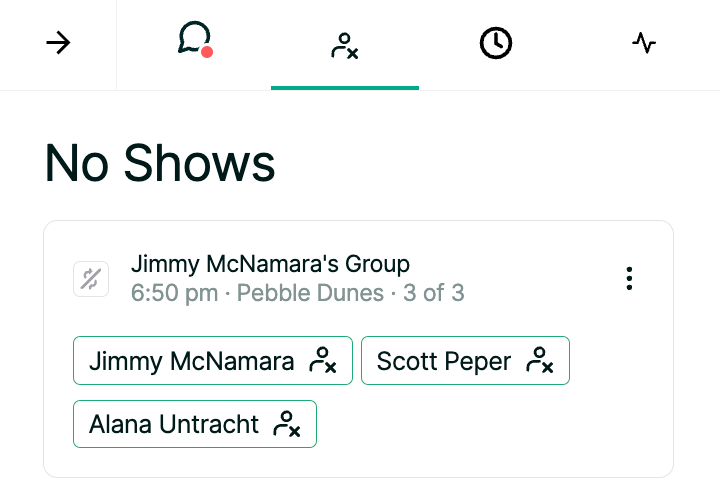Click the right arrow collapse panel icon
The image size is (720, 504).
59,44
